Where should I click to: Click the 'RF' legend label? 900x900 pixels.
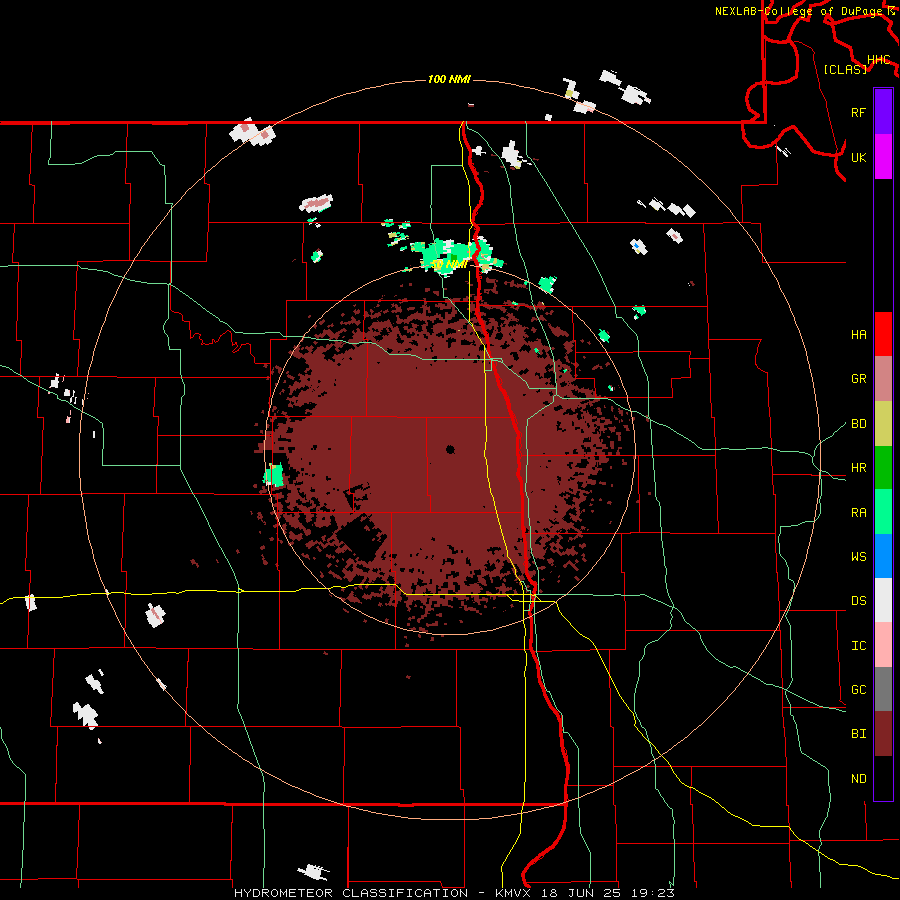pyautogui.click(x=858, y=112)
